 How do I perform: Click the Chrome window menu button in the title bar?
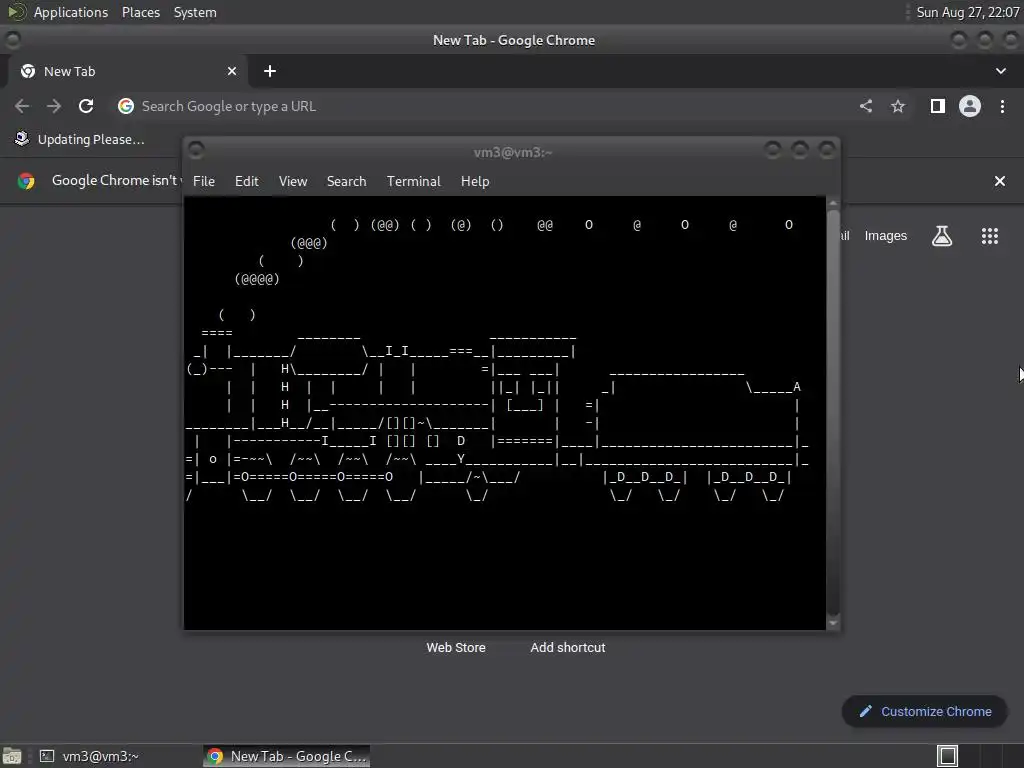coord(12,40)
